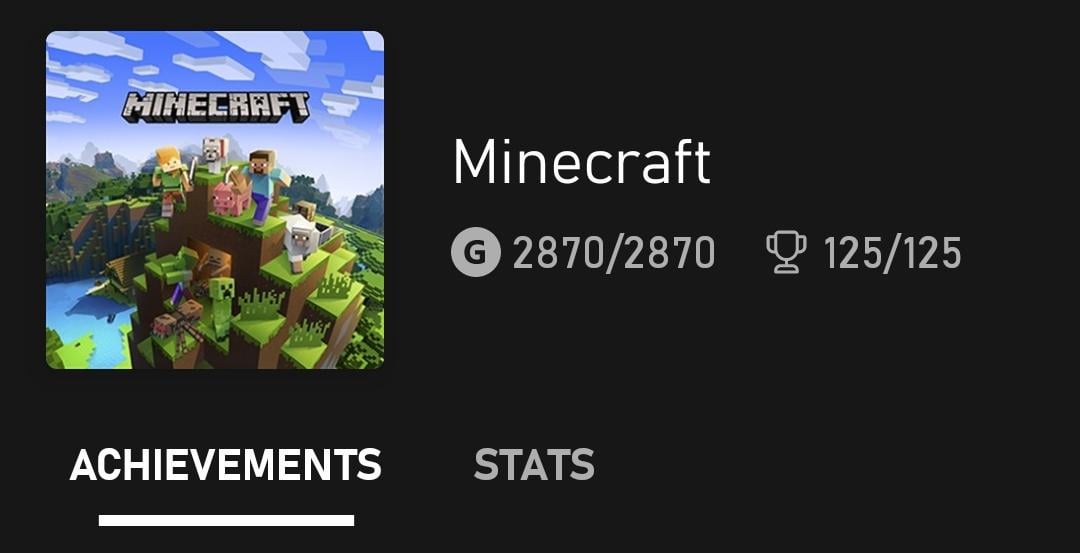Click the pink pig in cover art
Viewport: 1080px width, 553px height.
(x=230, y=200)
